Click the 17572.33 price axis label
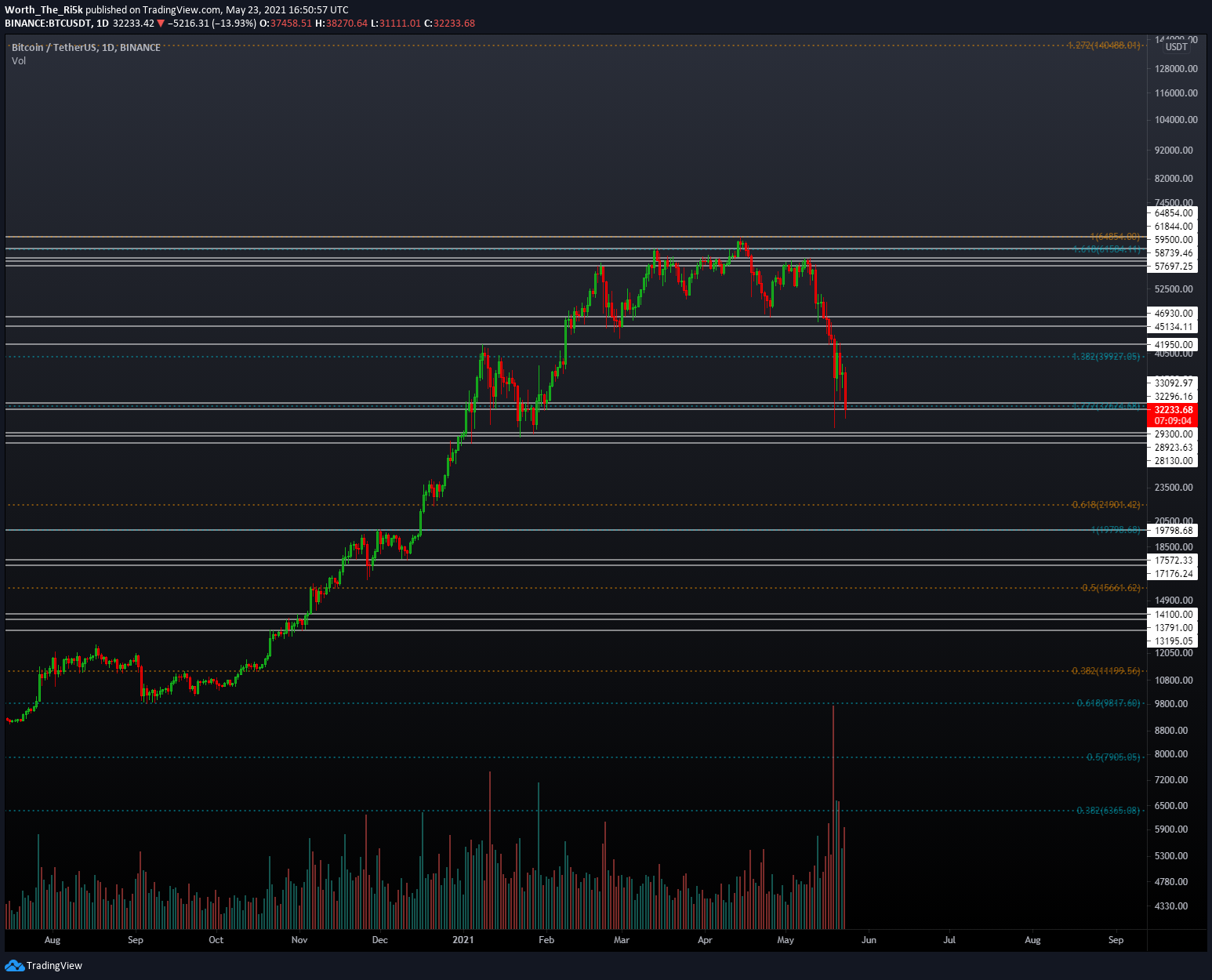Screen dimensions: 1212x980 click(1174, 561)
